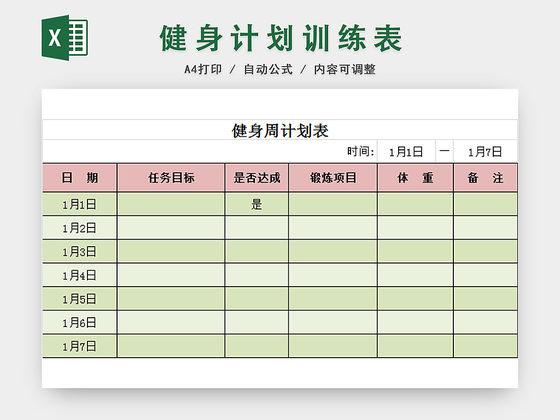Select the 锻炼项目 cell for 1月6日 row
560x420 pixels.
(x=333, y=322)
